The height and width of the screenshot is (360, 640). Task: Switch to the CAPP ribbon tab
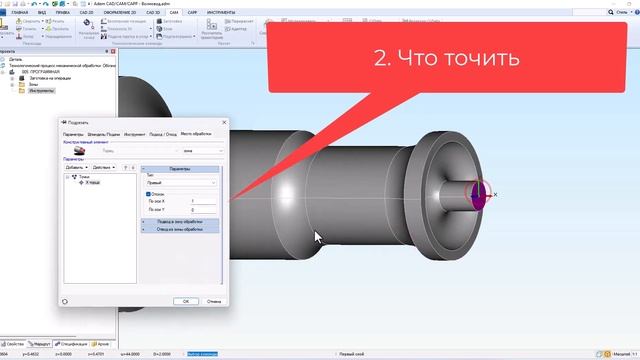[x=192, y=13]
